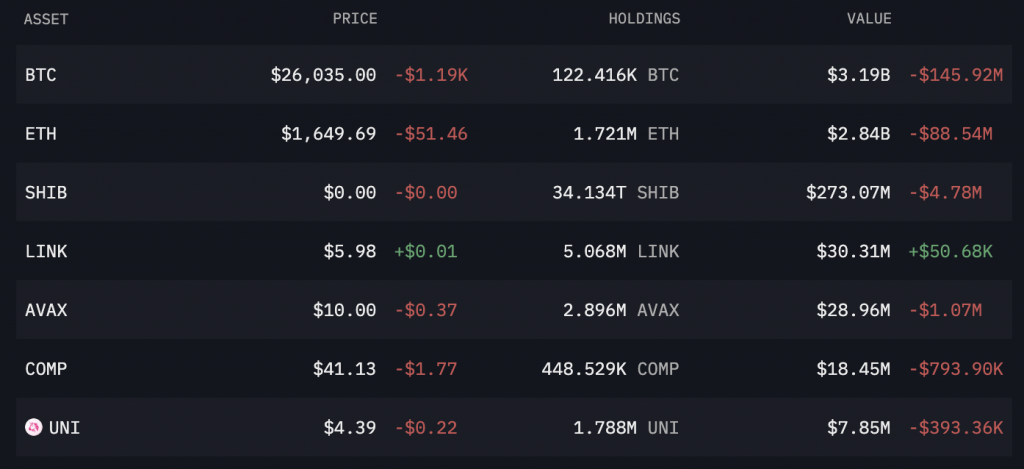Select the SHIB asset name
Viewport: 1024px width, 469px height.
tap(46, 193)
